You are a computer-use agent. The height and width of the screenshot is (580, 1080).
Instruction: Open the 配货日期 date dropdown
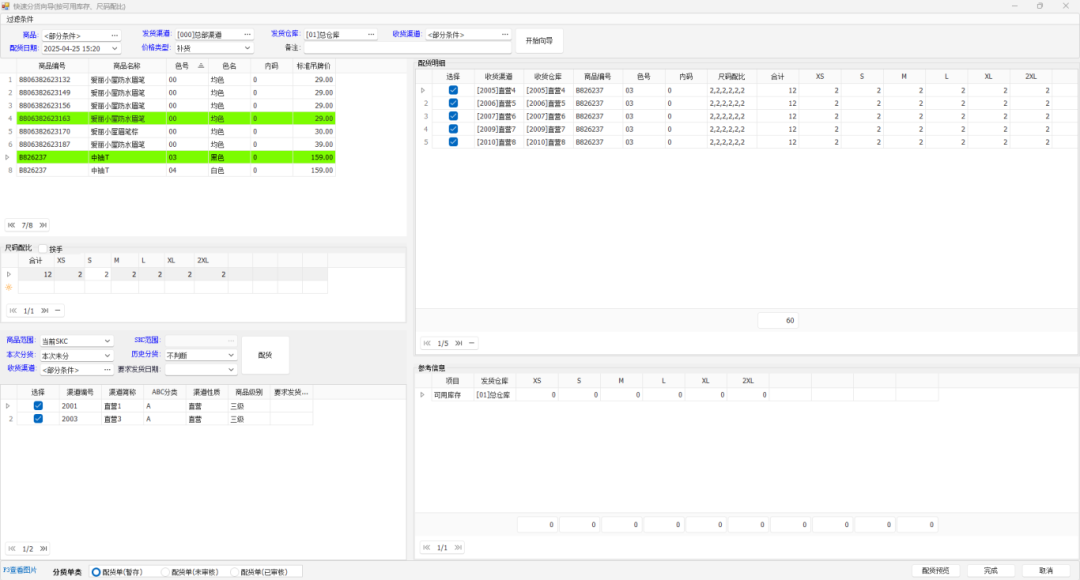[x=114, y=49]
